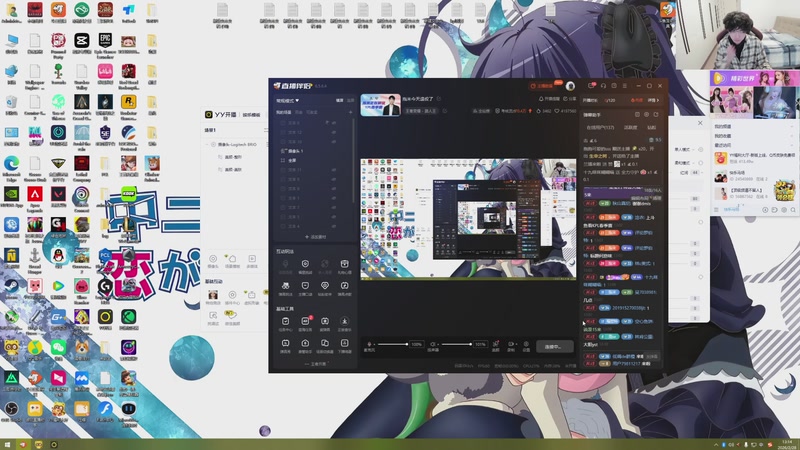Open the green KOOK desktop icon
Image resolution: width=800 pixels, height=450 pixels.
tap(129, 193)
